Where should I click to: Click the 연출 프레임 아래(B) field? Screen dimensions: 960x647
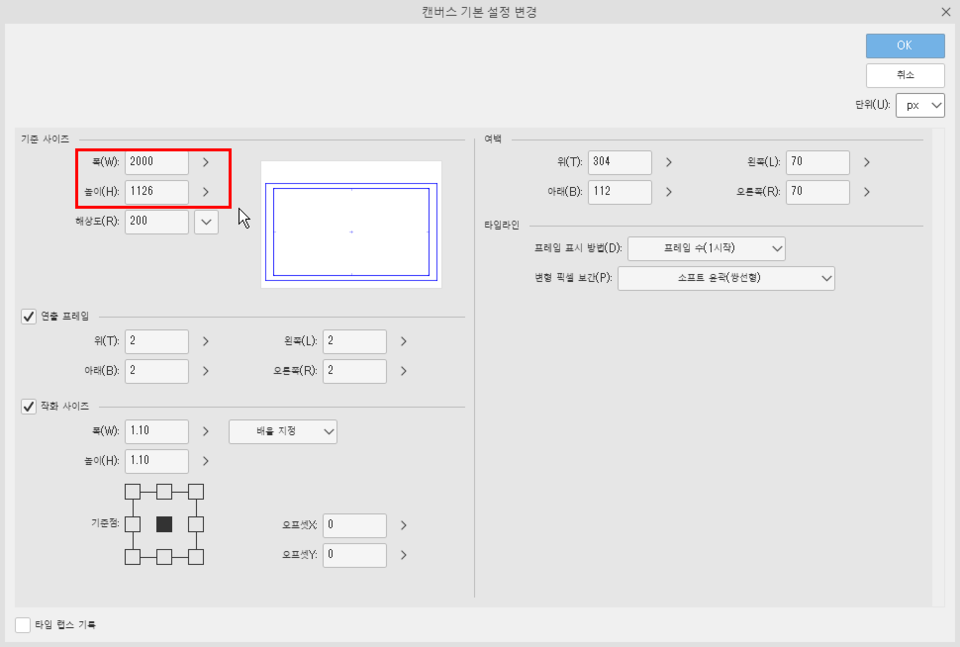point(157,371)
